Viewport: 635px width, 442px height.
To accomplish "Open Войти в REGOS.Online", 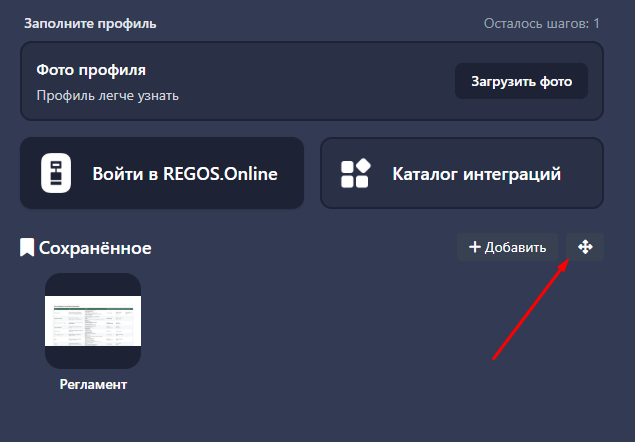I will [x=161, y=173].
